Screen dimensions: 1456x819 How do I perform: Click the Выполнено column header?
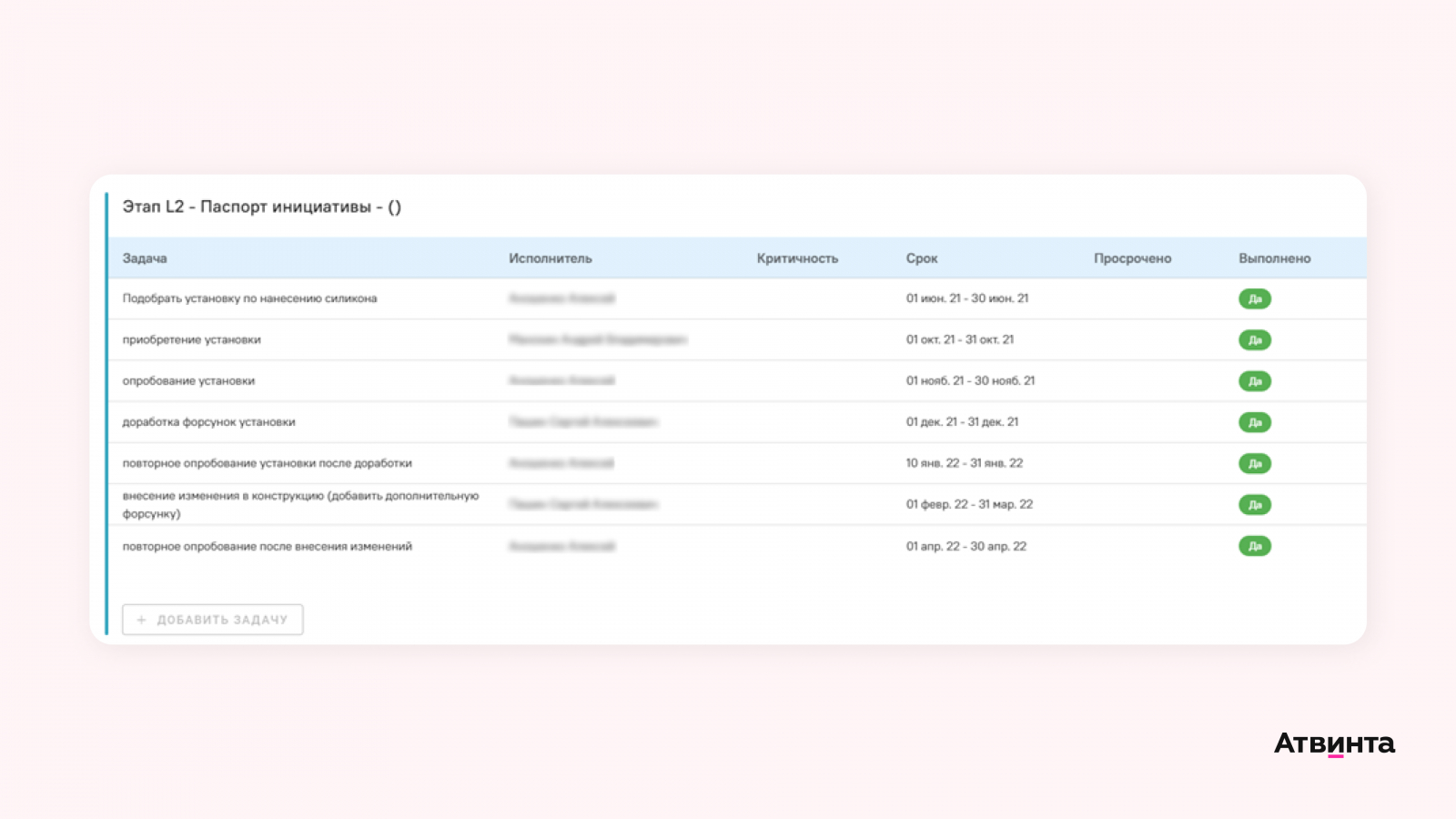tap(1275, 258)
